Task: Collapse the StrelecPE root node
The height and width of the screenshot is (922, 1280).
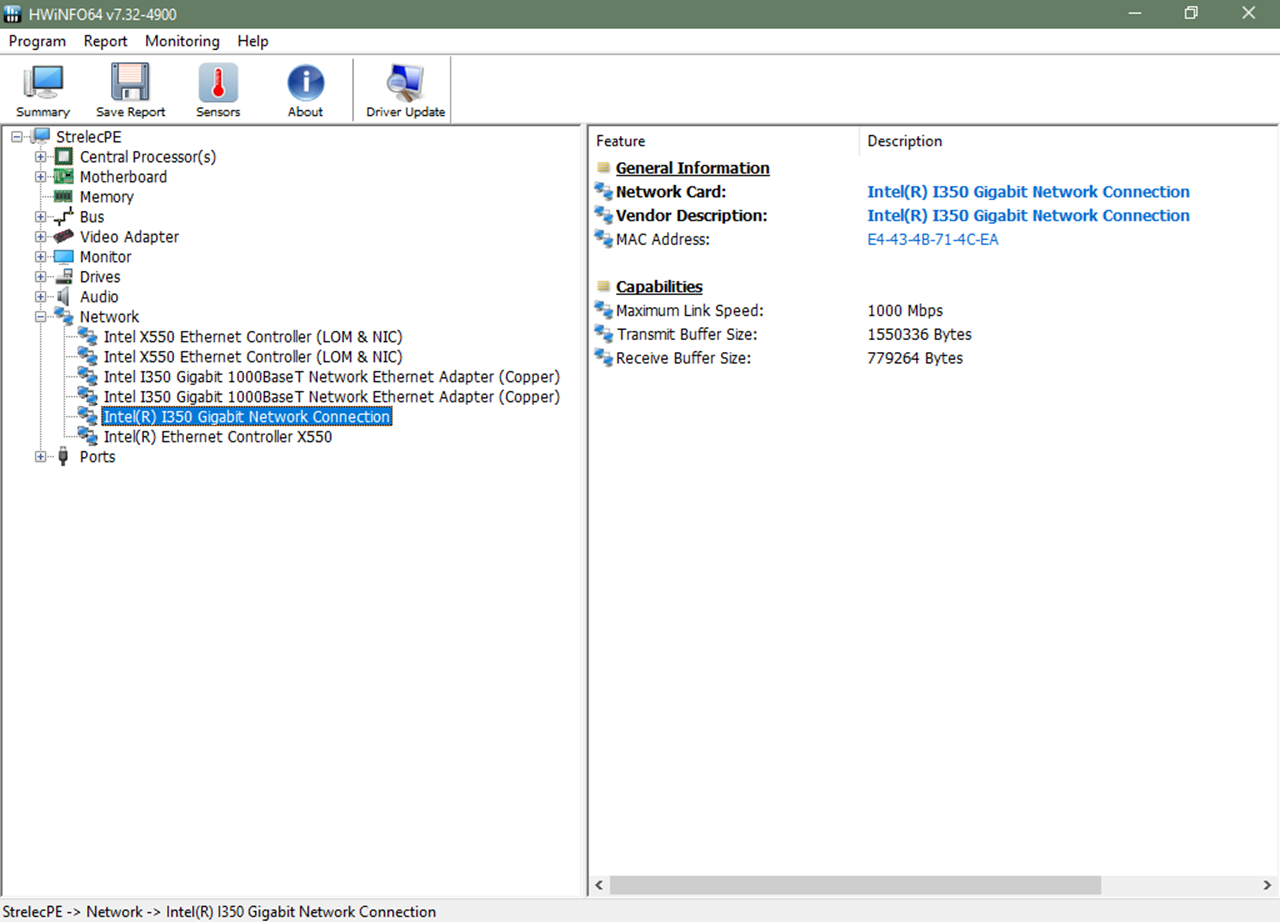Action: click(x=17, y=137)
